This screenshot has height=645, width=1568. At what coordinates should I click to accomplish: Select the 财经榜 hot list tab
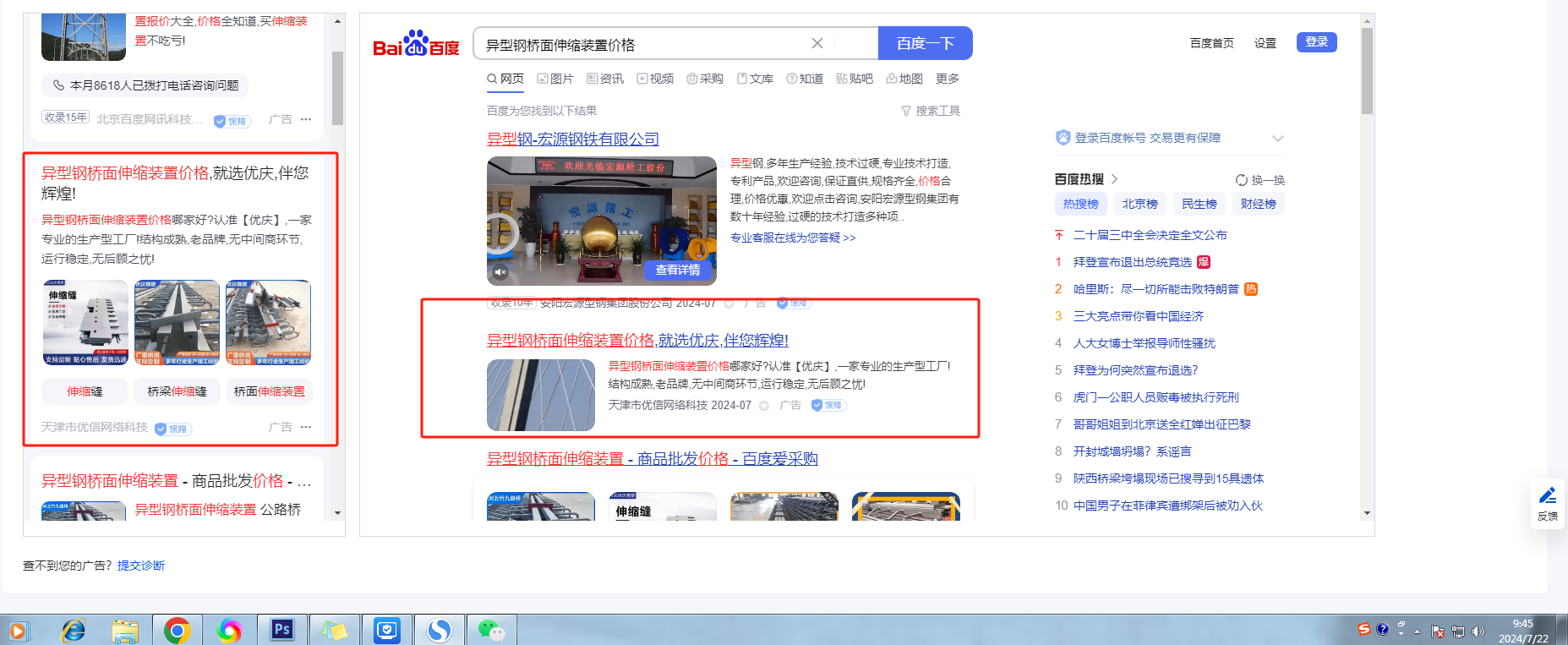click(x=1258, y=204)
